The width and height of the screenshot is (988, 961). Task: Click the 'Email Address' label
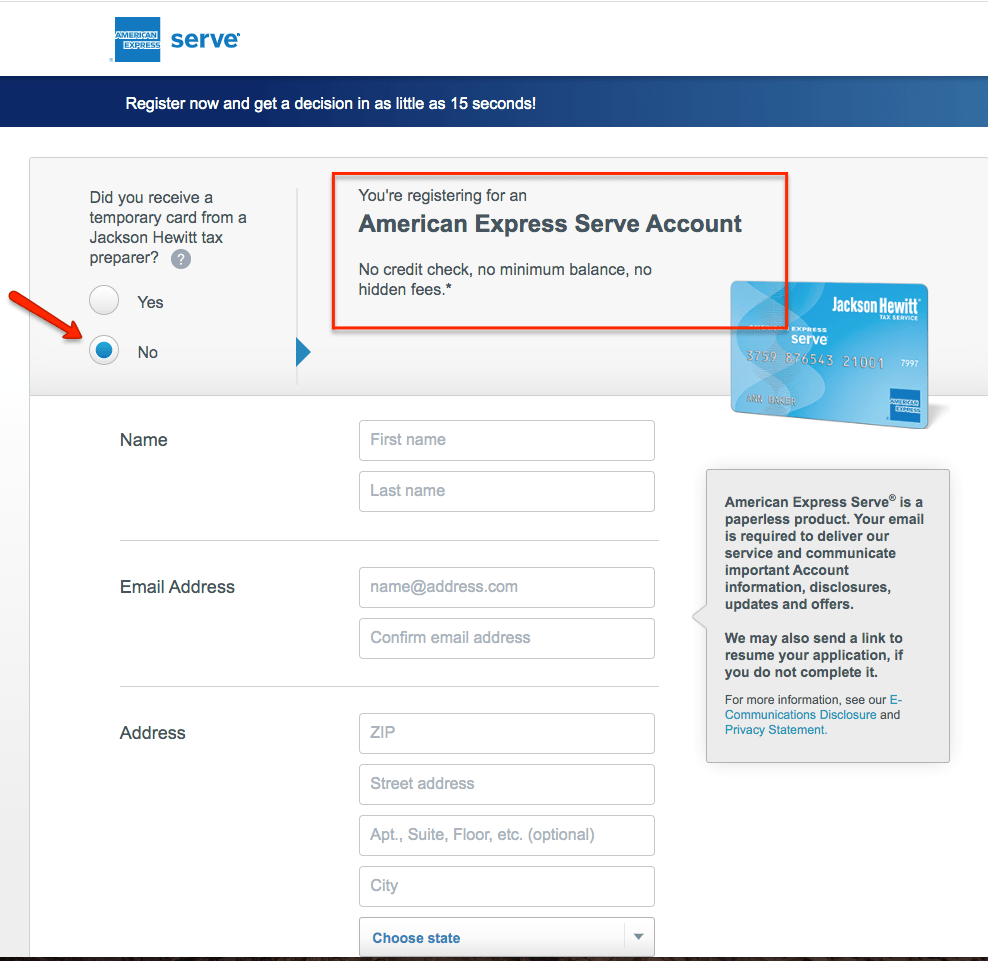177,587
